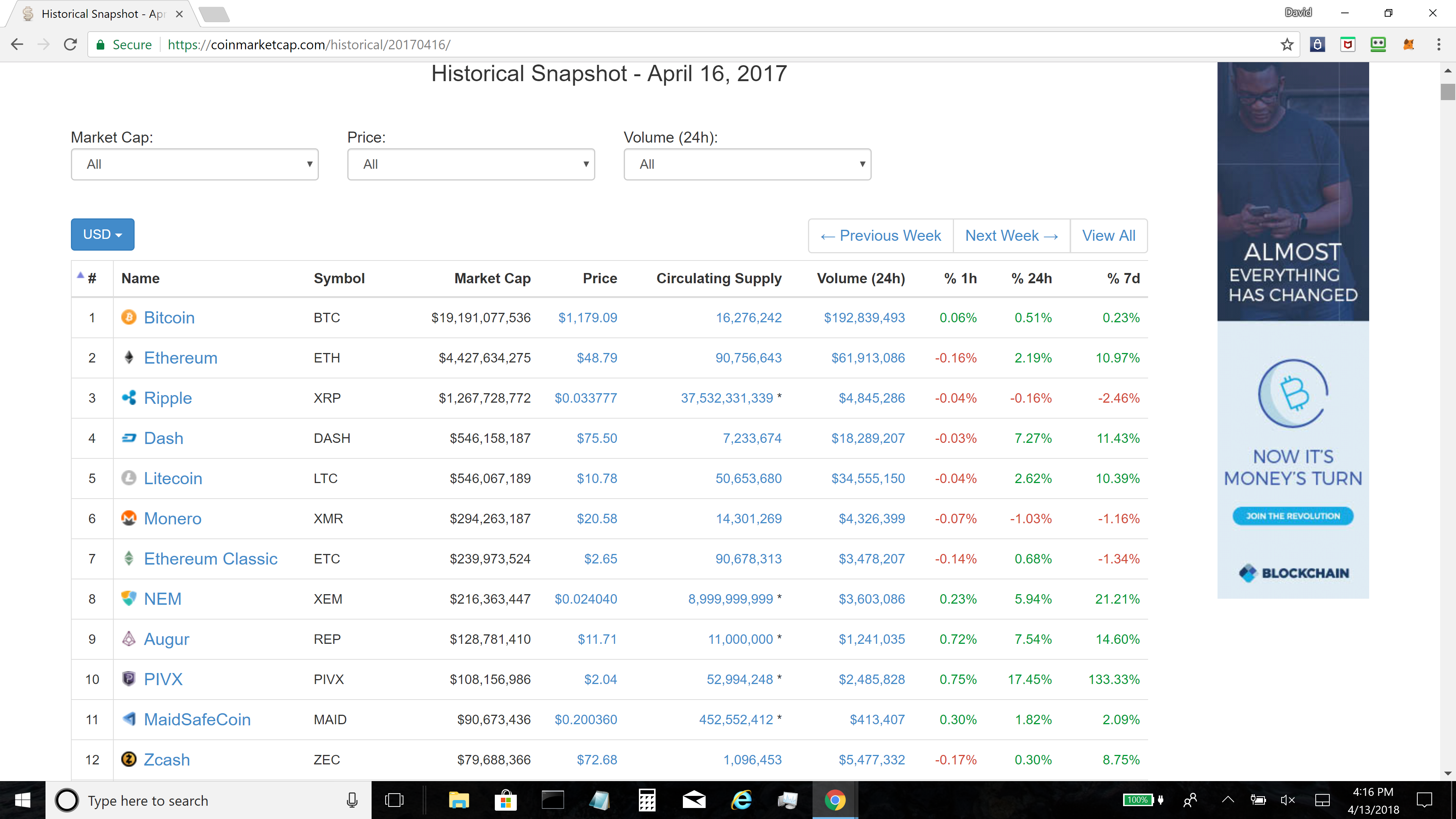Sort by the % 24h column header
This screenshot has height=819, width=1456.
coord(1031,278)
